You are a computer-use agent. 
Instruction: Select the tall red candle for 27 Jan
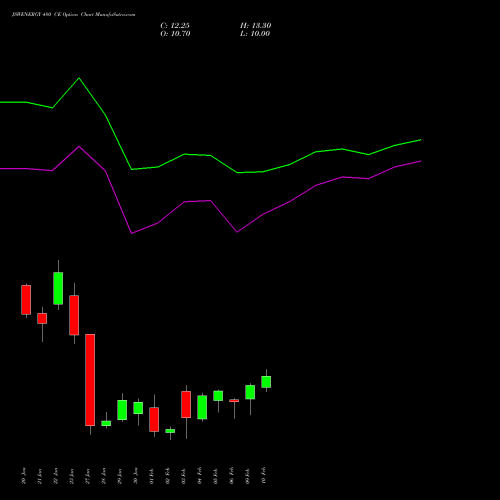coord(90,380)
